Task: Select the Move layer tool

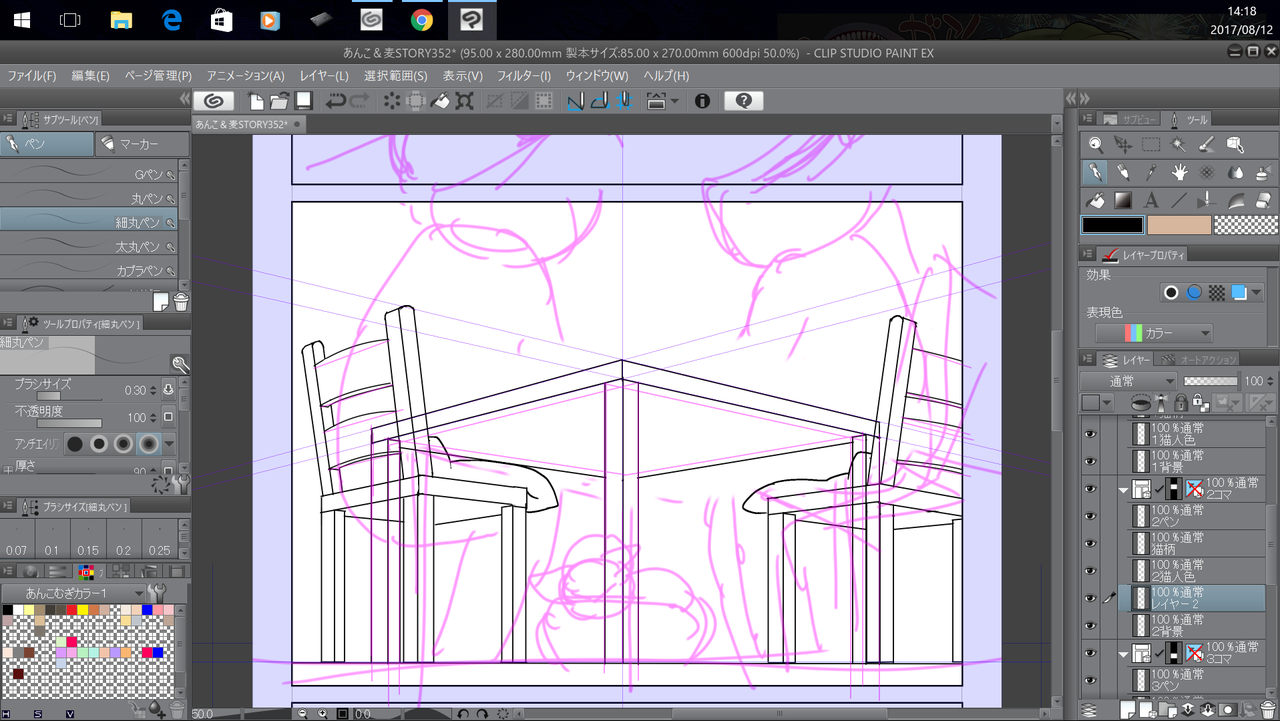Action: pyautogui.click(x=1124, y=145)
